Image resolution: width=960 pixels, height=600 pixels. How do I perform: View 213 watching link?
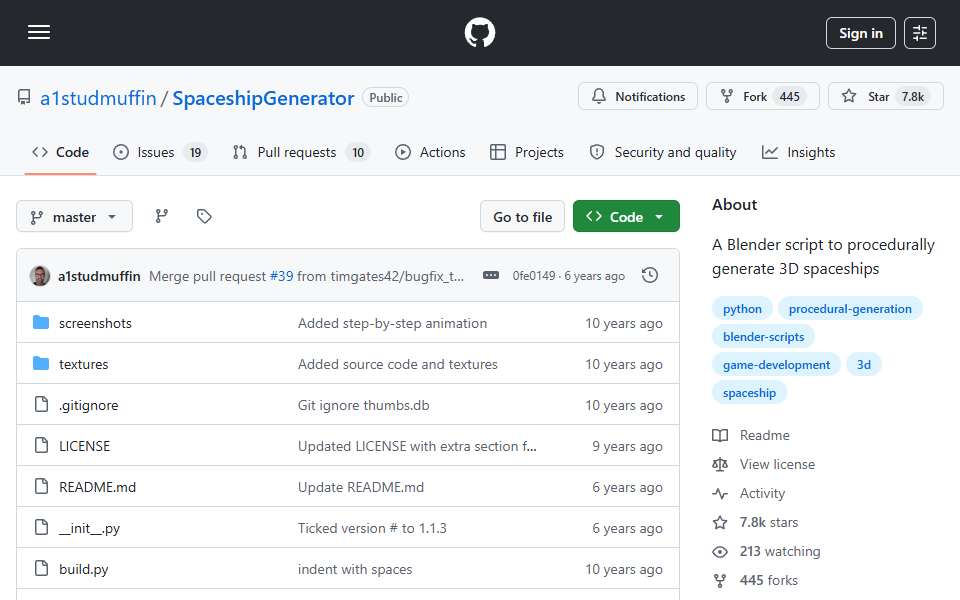[767, 552]
